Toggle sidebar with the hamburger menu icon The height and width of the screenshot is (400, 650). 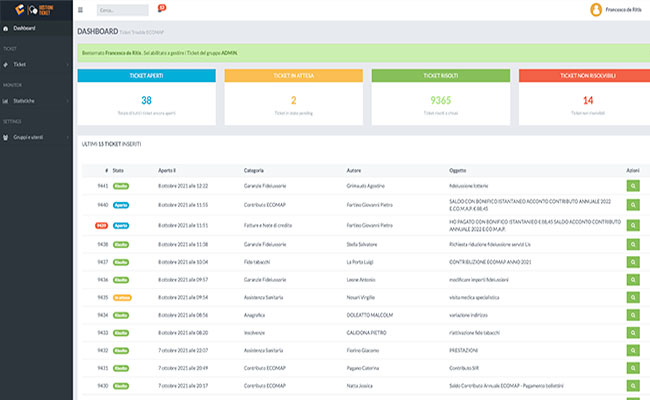(x=80, y=10)
